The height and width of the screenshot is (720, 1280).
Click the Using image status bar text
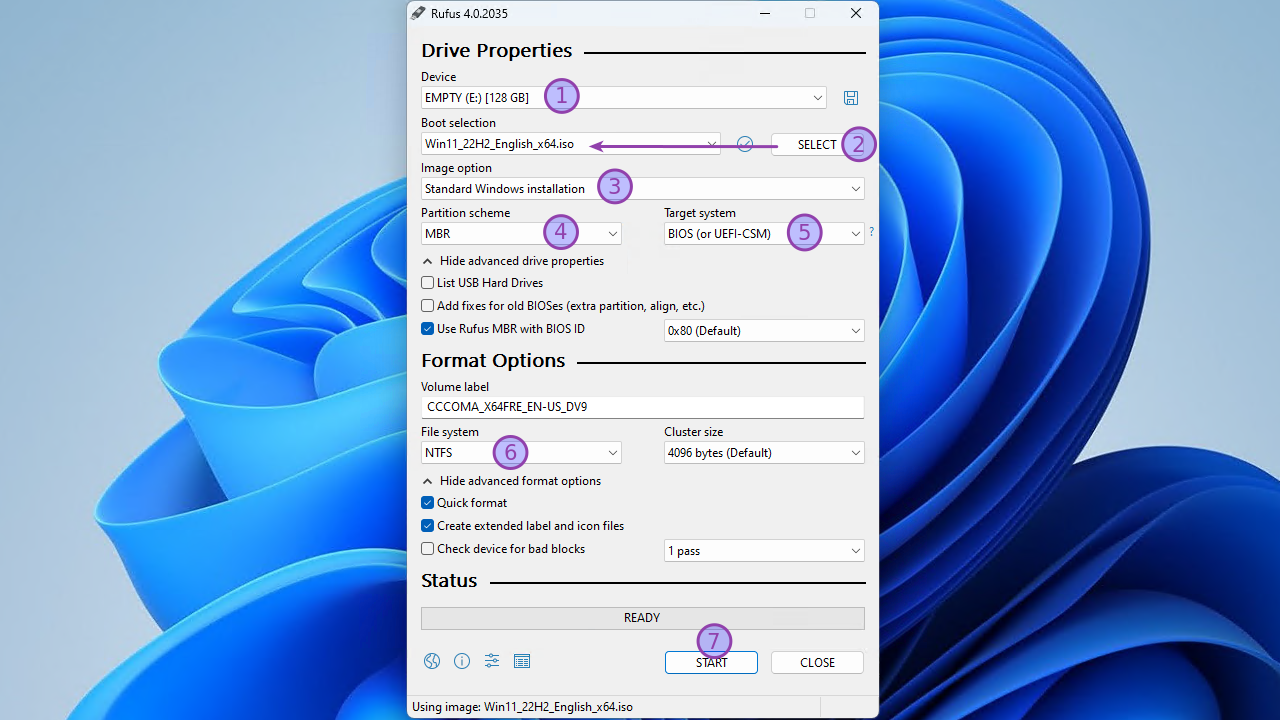(x=522, y=707)
